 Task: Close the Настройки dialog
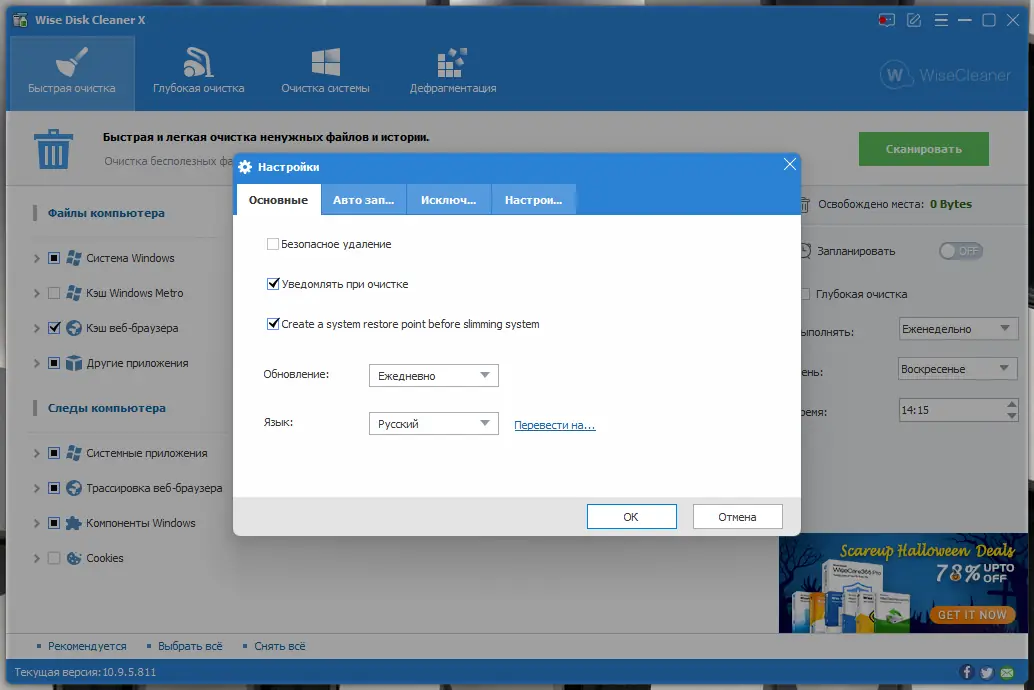pyautogui.click(x=789, y=164)
